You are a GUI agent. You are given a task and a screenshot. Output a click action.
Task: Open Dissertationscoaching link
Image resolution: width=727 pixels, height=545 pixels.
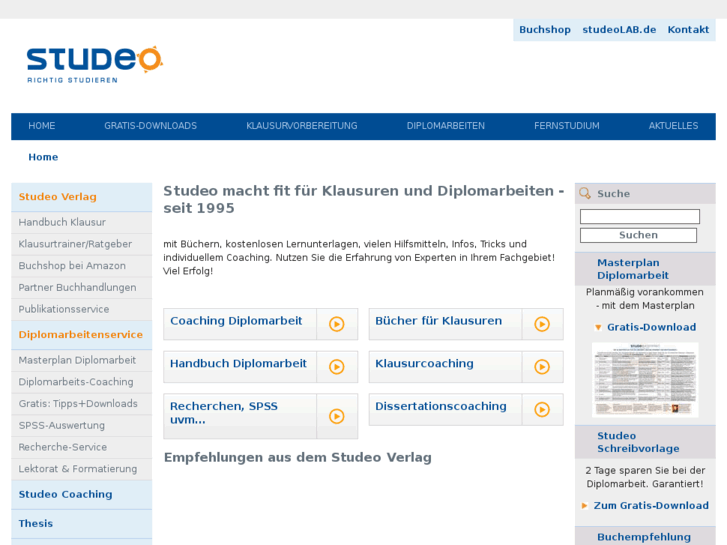pos(440,406)
